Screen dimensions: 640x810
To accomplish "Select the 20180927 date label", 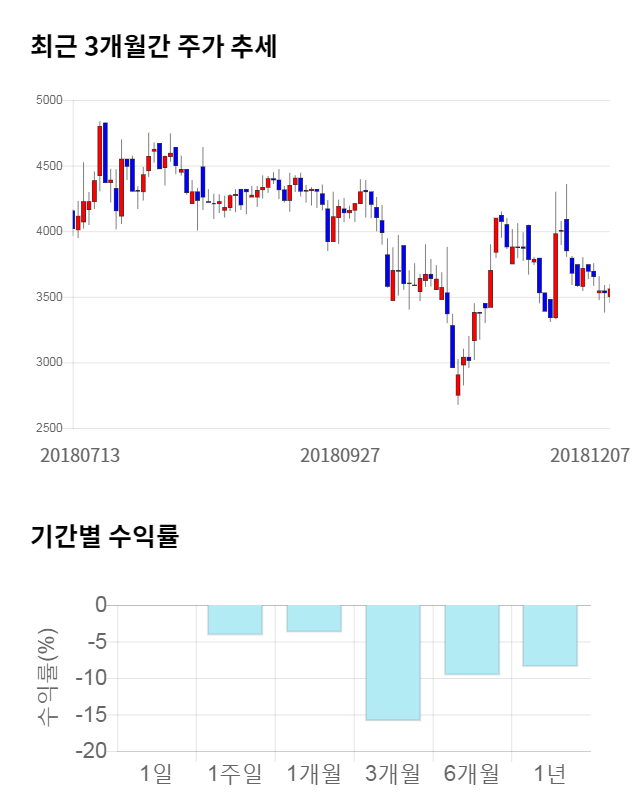I will click(340, 455).
